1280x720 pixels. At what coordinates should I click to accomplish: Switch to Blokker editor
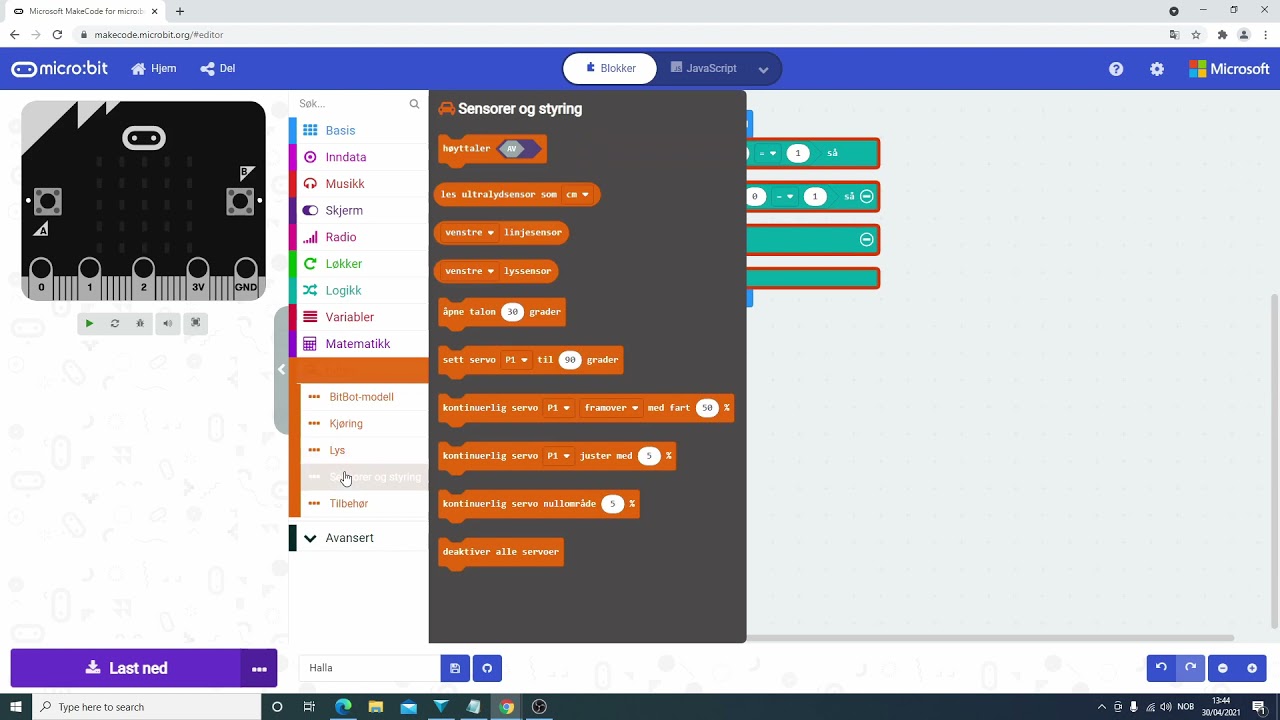coord(610,69)
